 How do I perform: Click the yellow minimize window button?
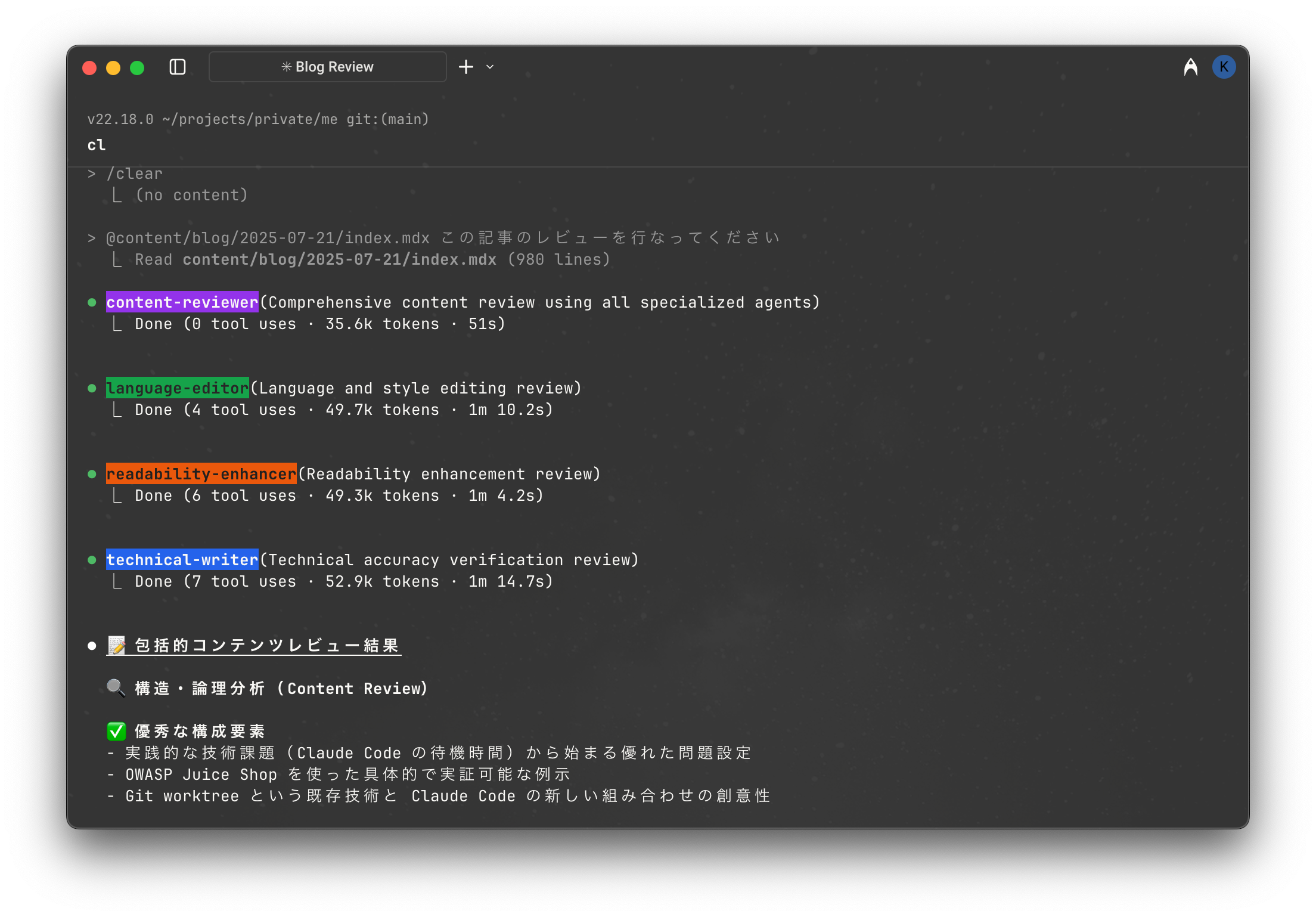(113, 68)
